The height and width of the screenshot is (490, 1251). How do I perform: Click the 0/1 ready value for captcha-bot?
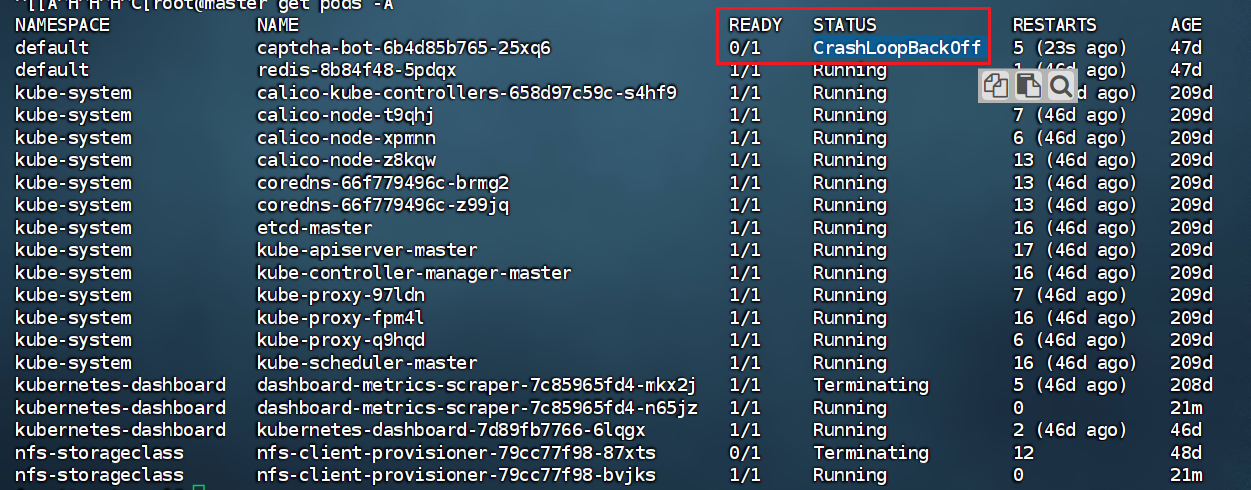(745, 48)
